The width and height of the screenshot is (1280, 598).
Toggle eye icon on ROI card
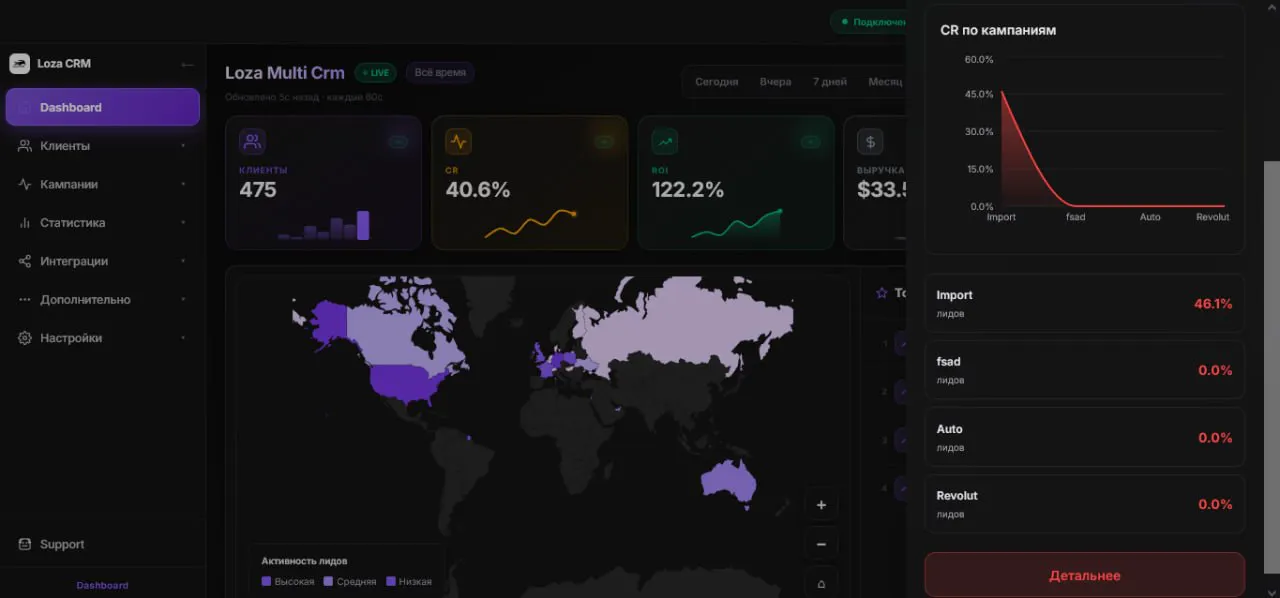pos(811,141)
